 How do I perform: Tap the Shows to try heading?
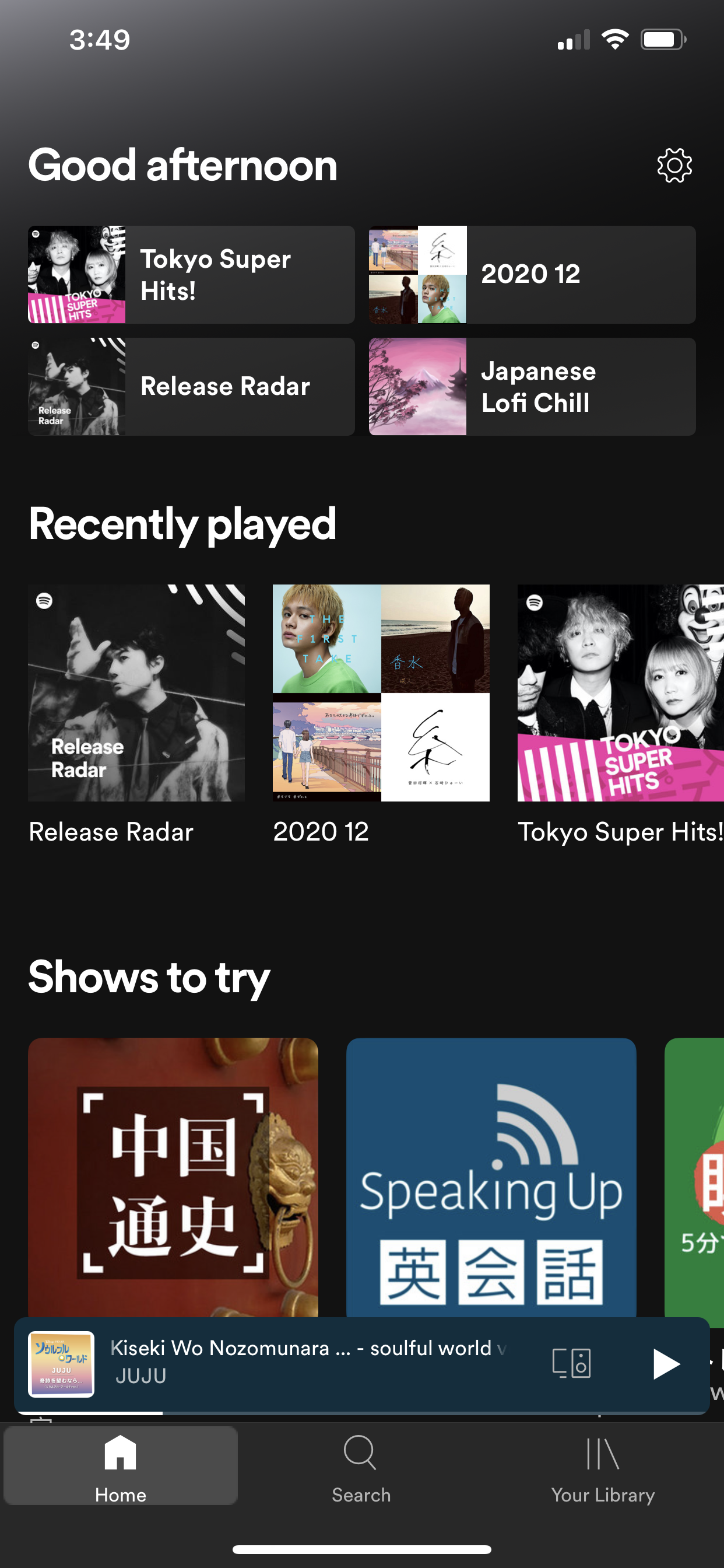[149, 977]
